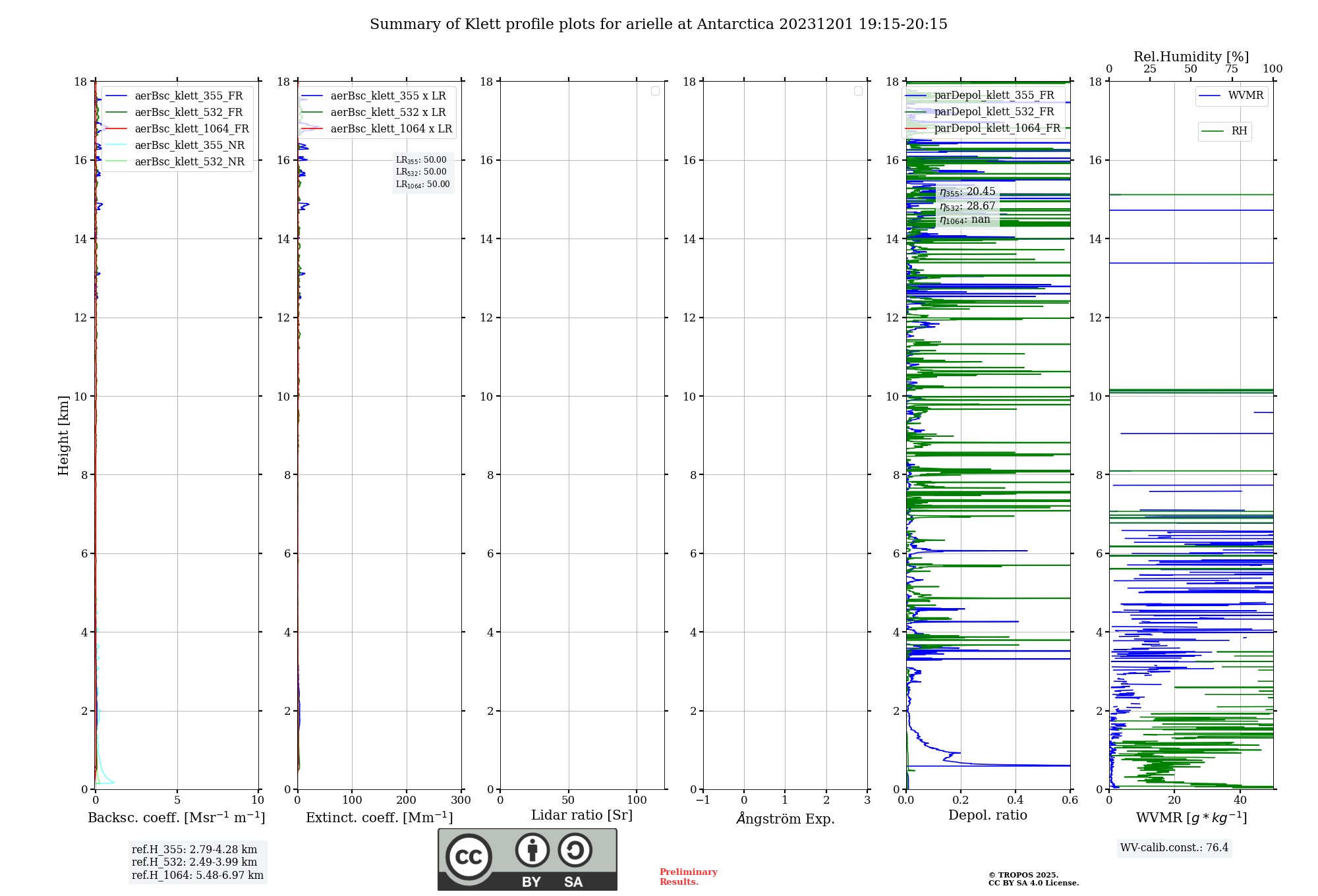Click the Rel.Humidity [%] top axis label
The height and width of the screenshot is (896, 1318).
tap(1190, 57)
